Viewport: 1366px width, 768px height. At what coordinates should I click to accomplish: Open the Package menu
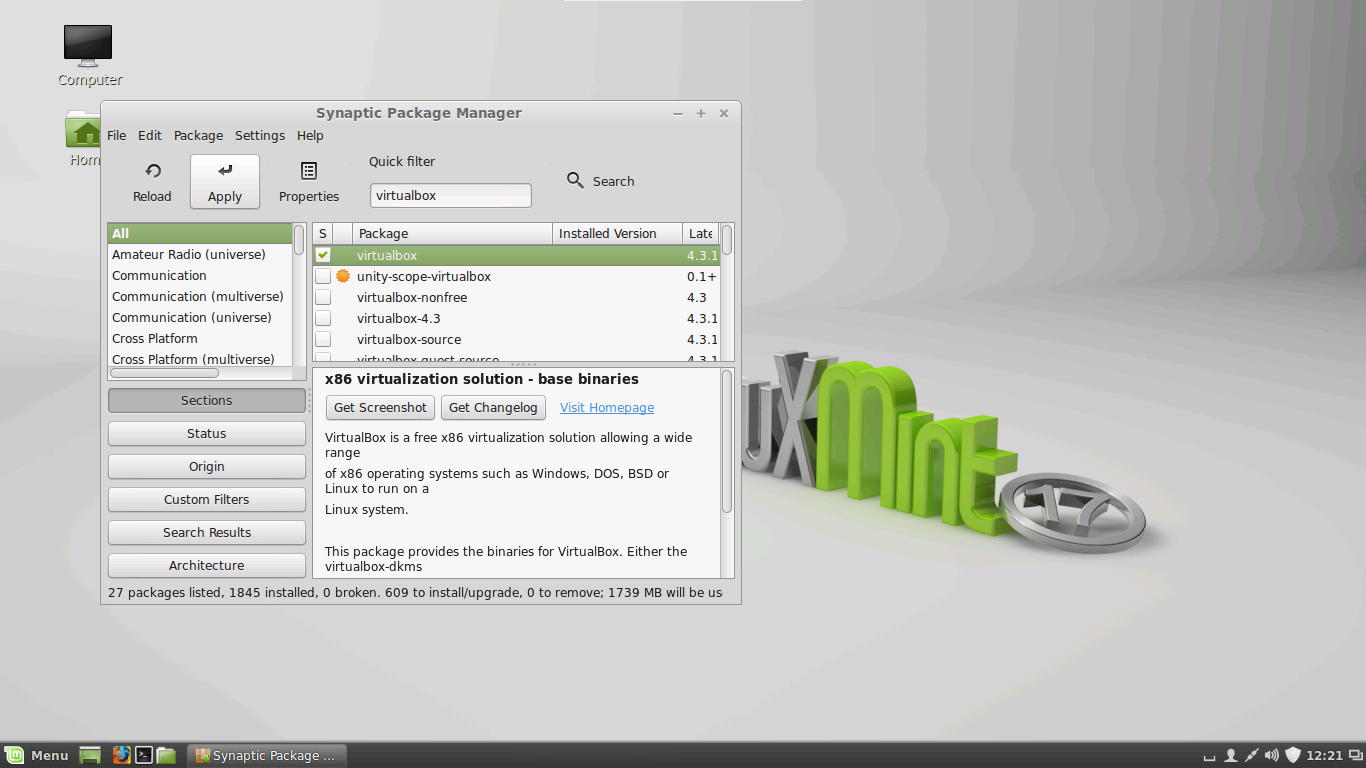pyautogui.click(x=198, y=135)
